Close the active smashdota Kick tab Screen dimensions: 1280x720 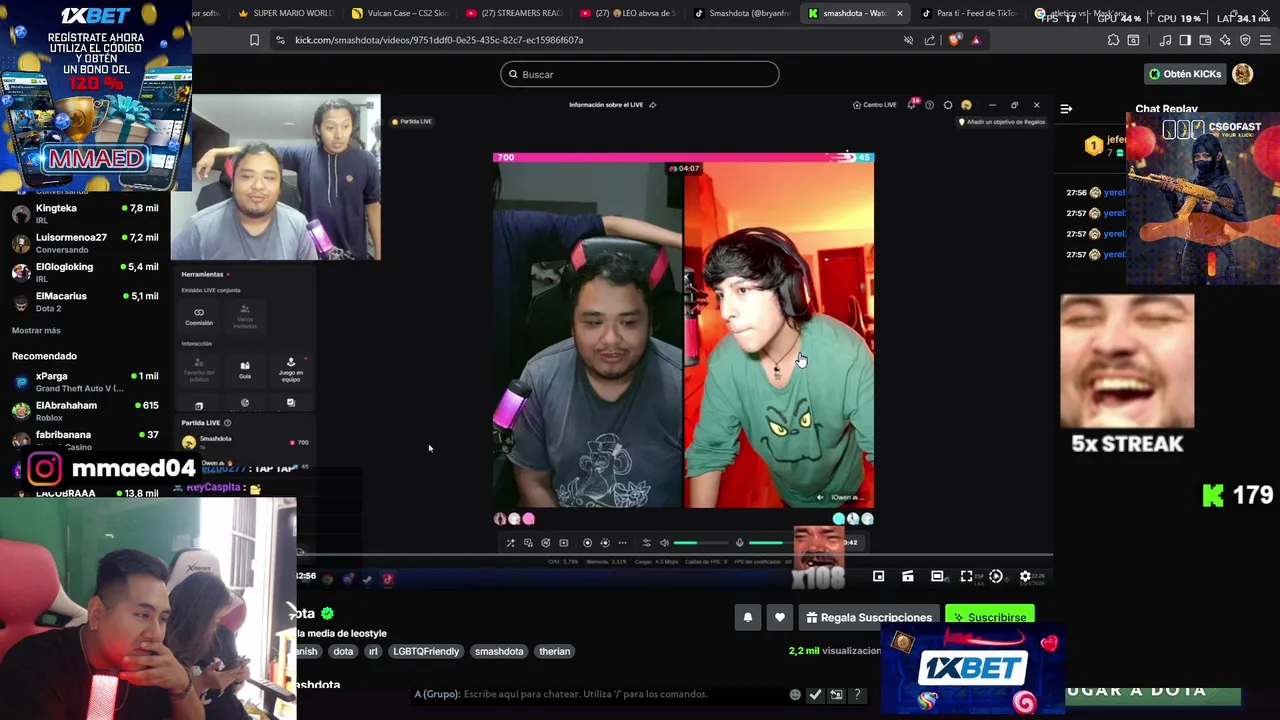[900, 13]
